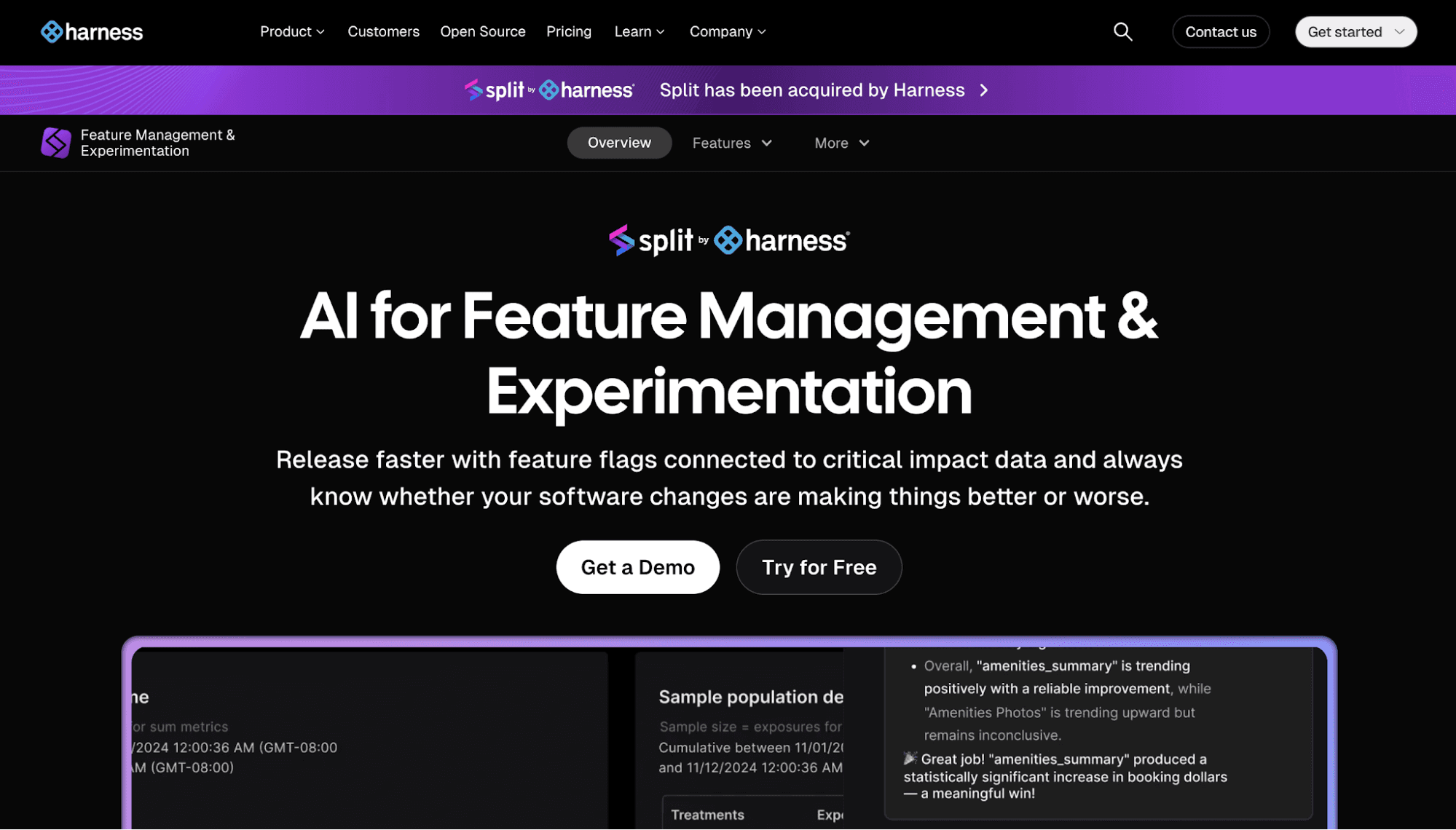Click the Treatments column header
This screenshot has height=830, width=1456.
[x=707, y=815]
